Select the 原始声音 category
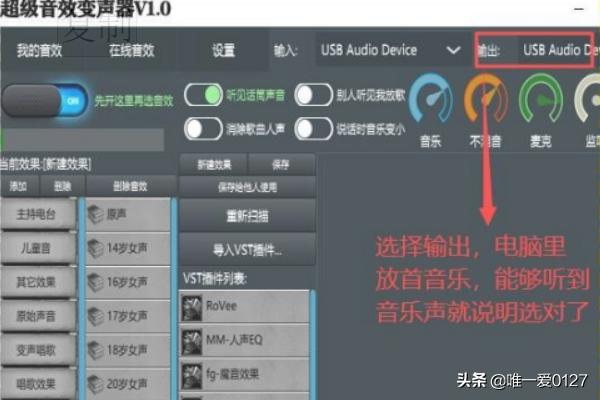Screen dimensions: 600x400 point(37,316)
